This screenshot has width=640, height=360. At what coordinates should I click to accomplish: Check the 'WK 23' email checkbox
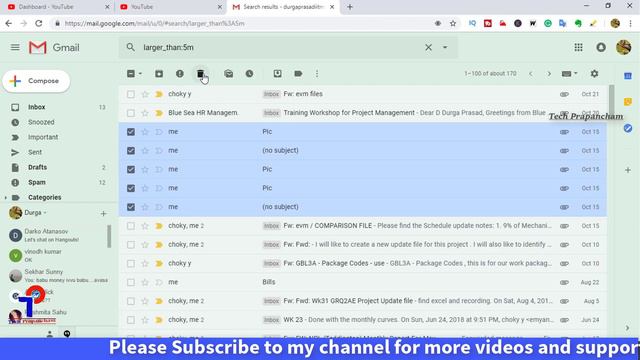tap(131, 320)
